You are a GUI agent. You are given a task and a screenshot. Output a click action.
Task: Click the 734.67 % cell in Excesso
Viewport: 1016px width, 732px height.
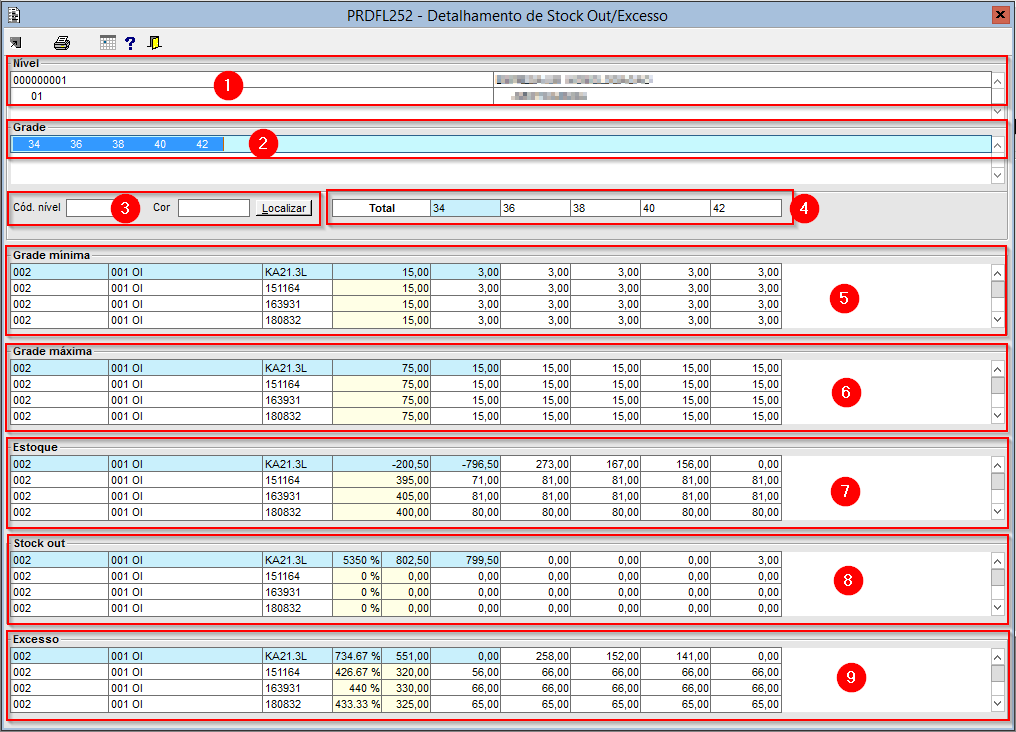coord(357,656)
